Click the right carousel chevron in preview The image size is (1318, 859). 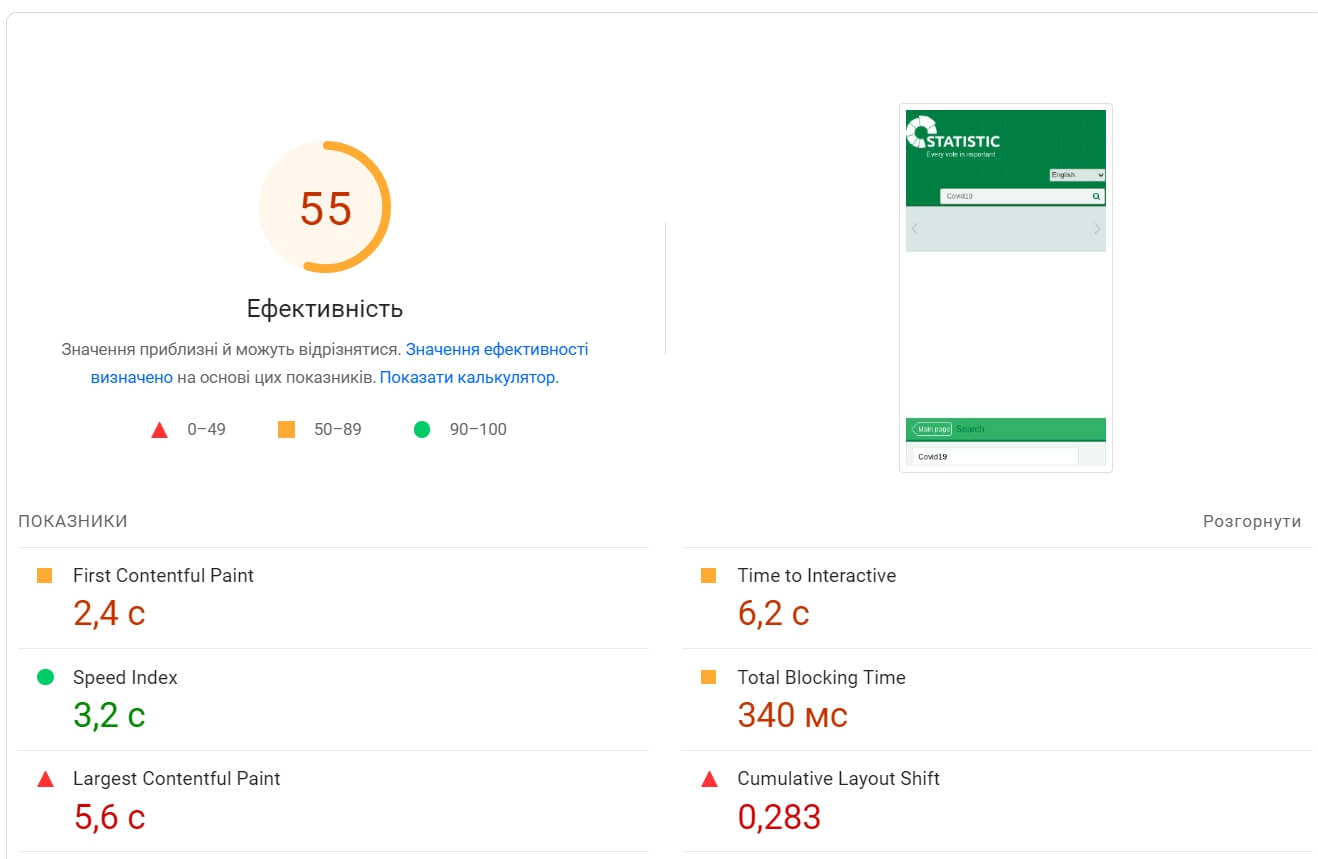(x=1097, y=229)
